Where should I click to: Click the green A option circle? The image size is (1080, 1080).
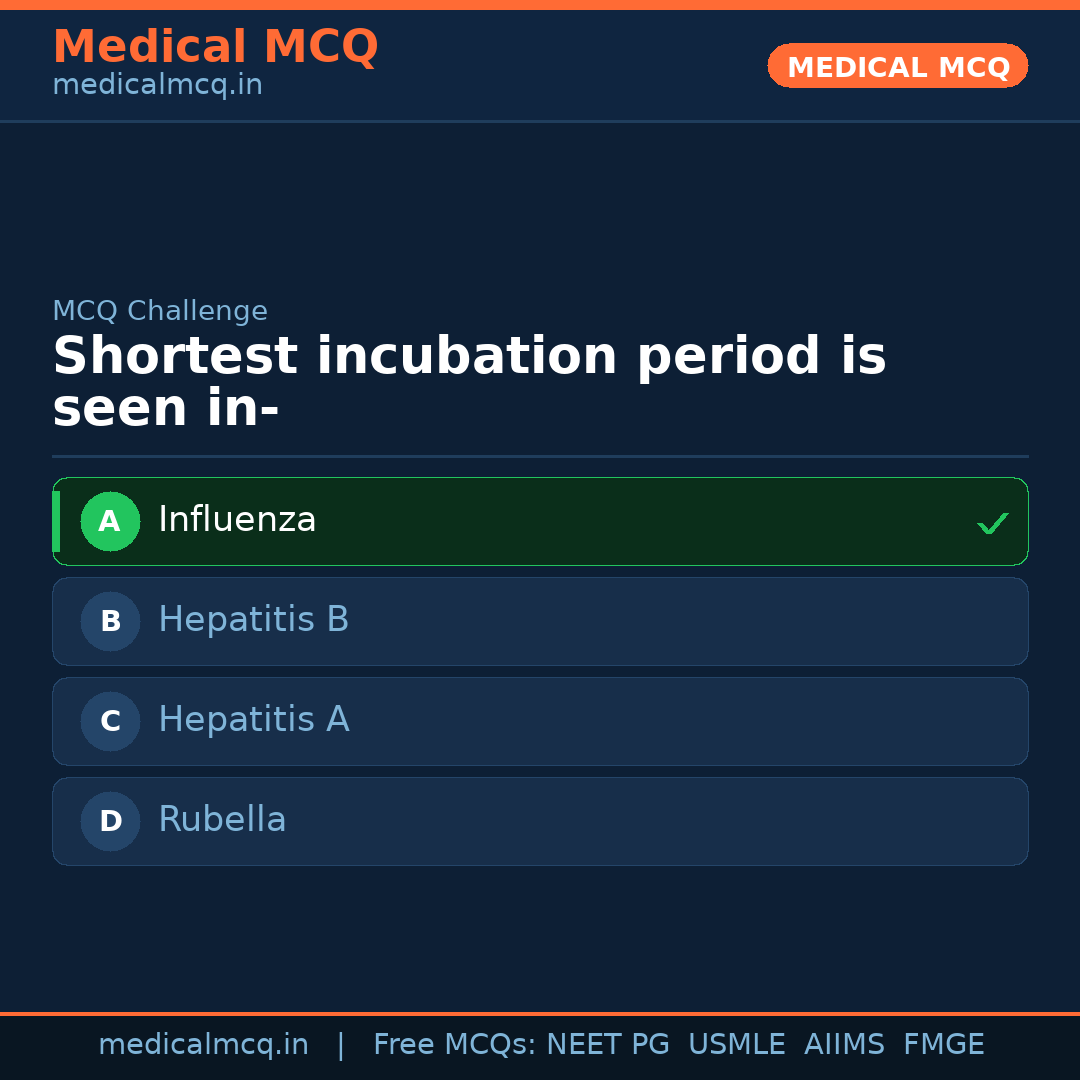pos(110,521)
